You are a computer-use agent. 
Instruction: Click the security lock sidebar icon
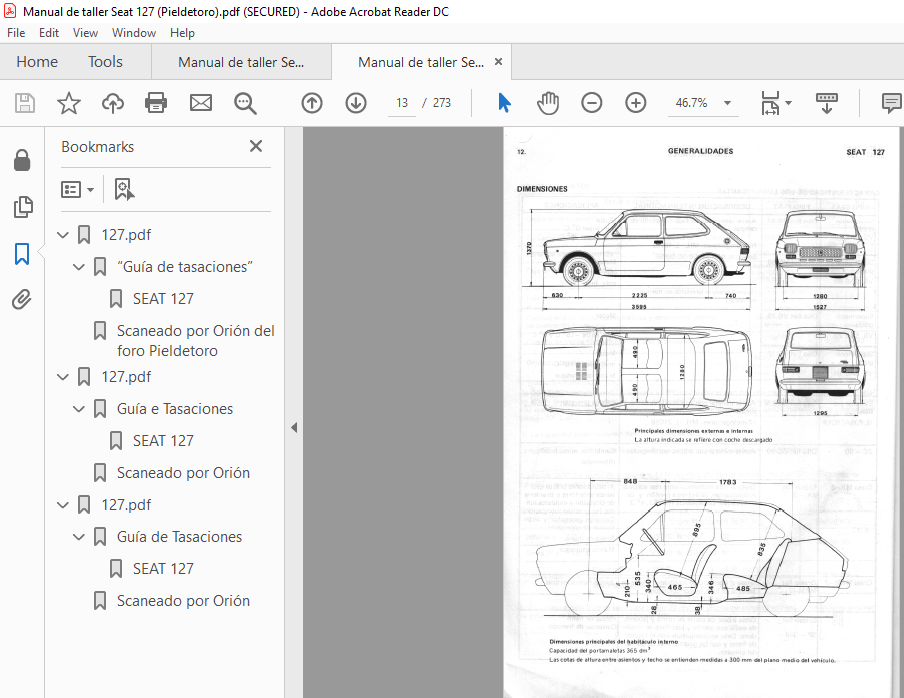tap(22, 160)
